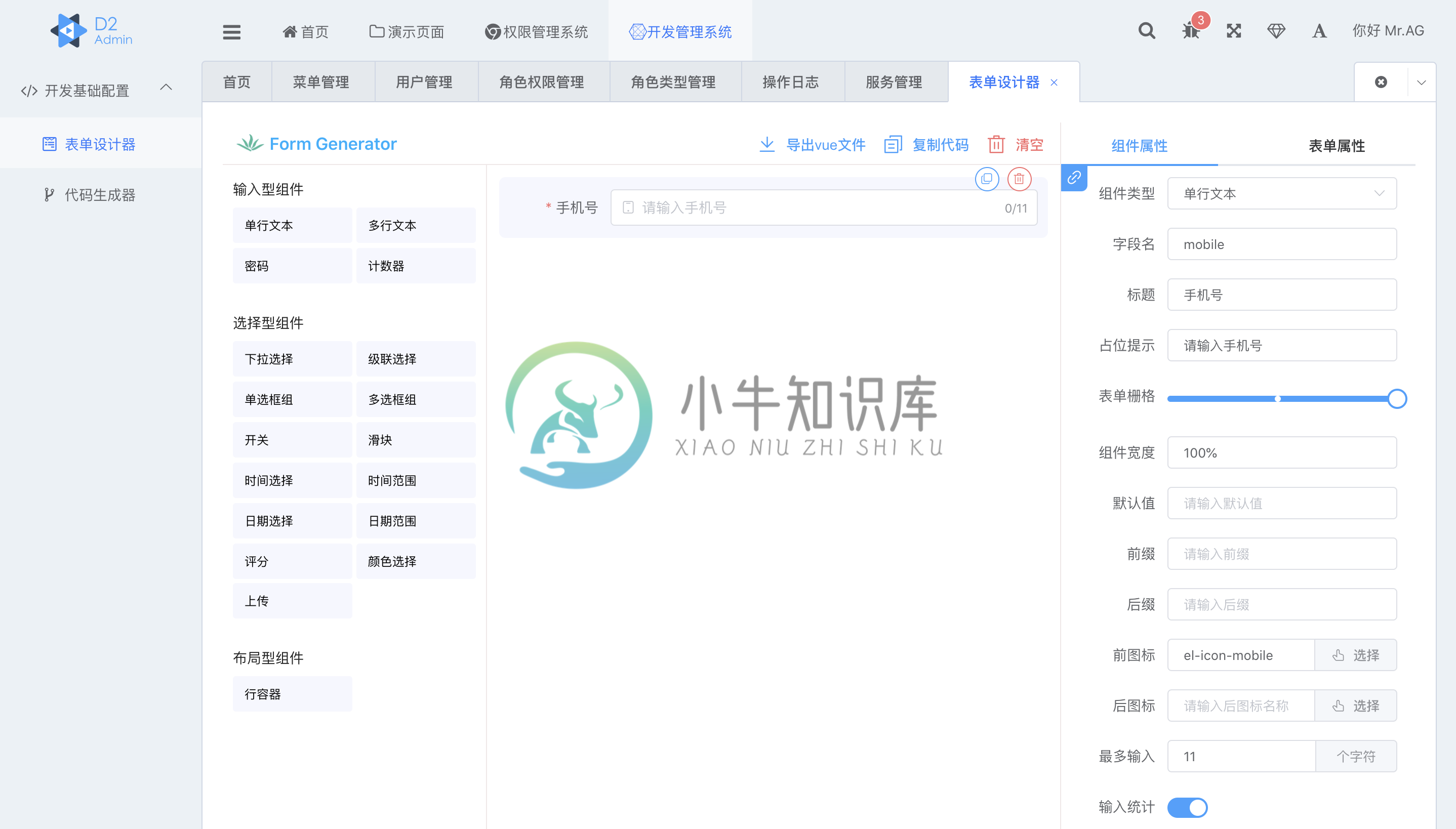Open the 角色权限管理 page tab
The image size is (1456, 829).
coord(542,82)
